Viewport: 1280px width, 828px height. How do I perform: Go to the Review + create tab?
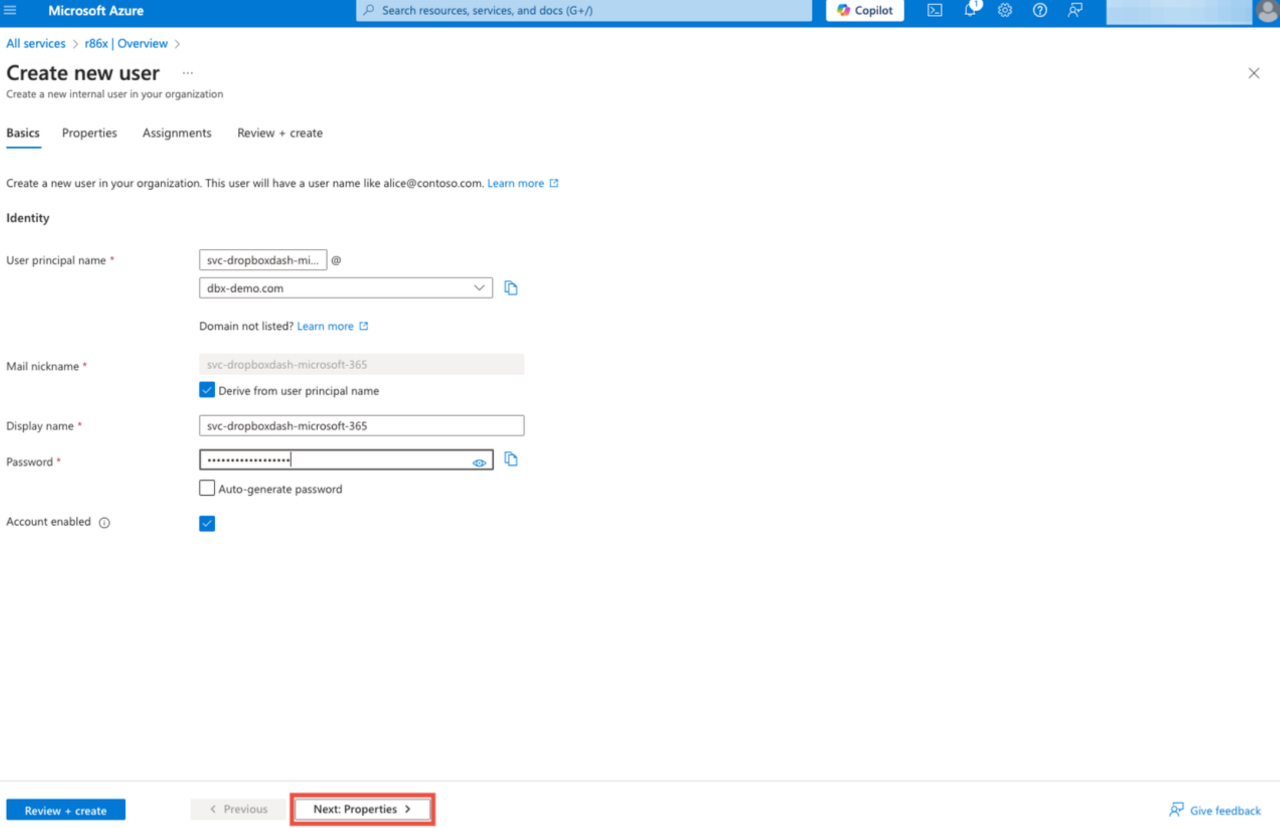pyautogui.click(x=279, y=133)
